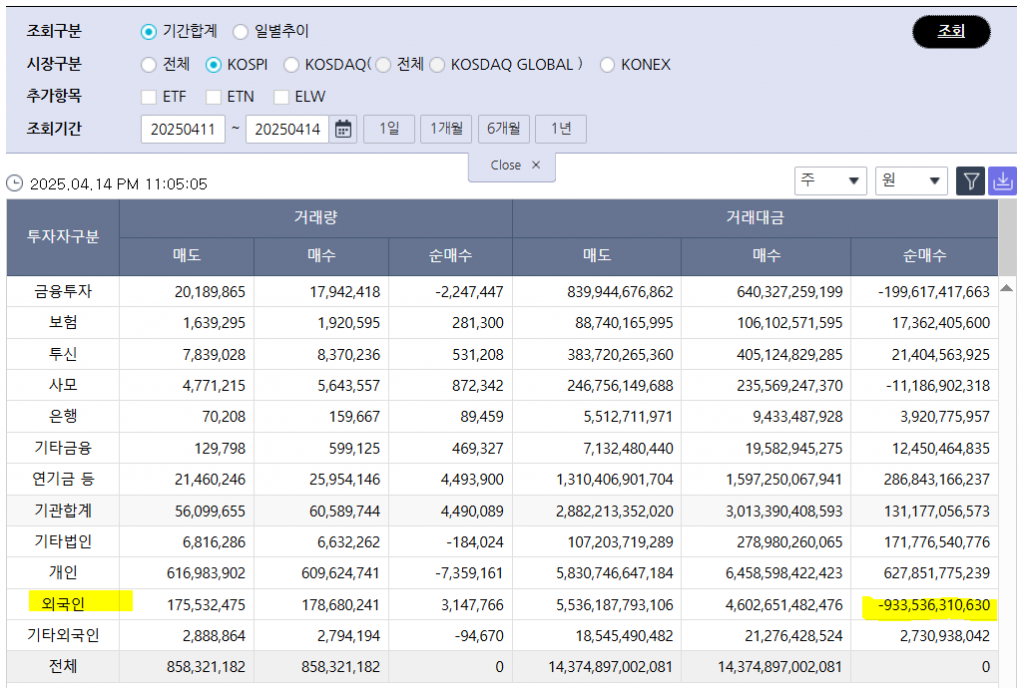Viewport: 1024px width, 688px height.
Task: Select the 일별추이 radio option
Action: click(x=241, y=32)
